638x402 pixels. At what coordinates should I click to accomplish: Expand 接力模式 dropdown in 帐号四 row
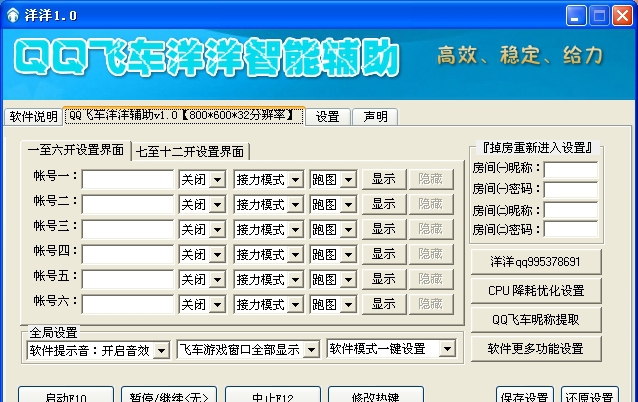[x=269, y=254]
